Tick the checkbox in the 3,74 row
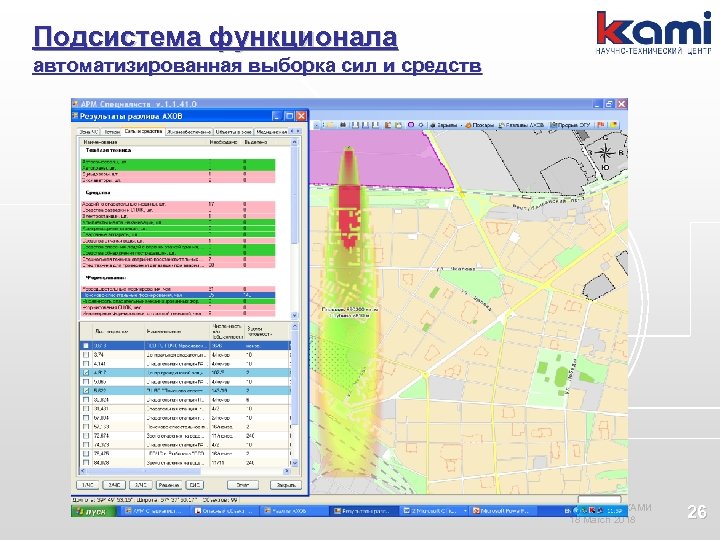Image resolution: width=720 pixels, height=540 pixels. coord(86,355)
